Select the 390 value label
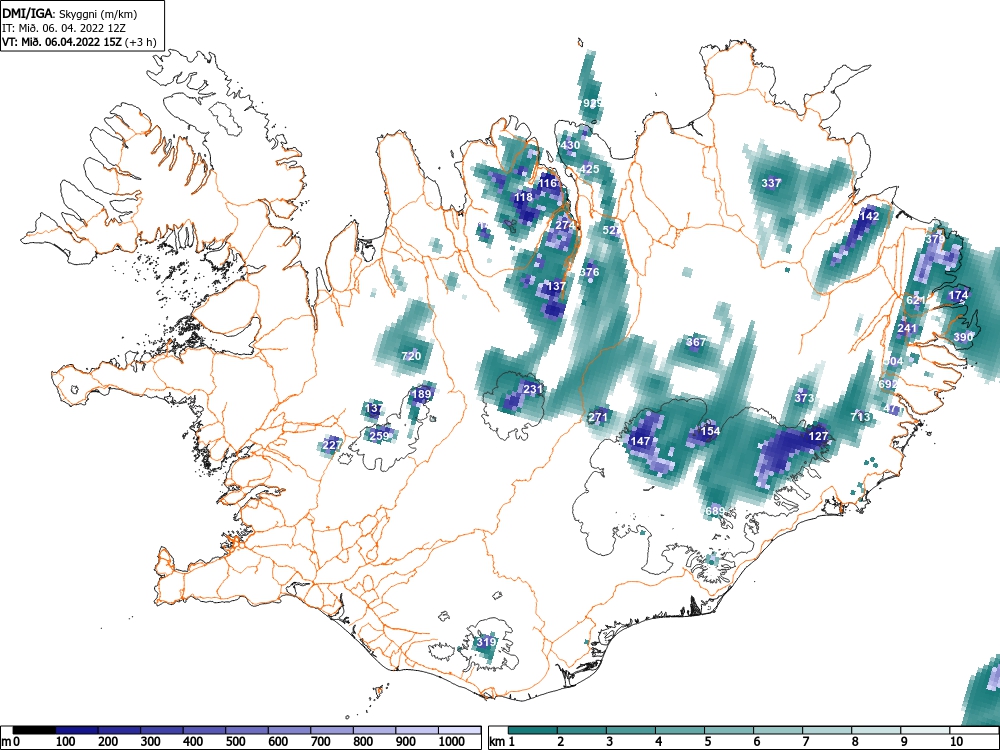 pos(963,337)
